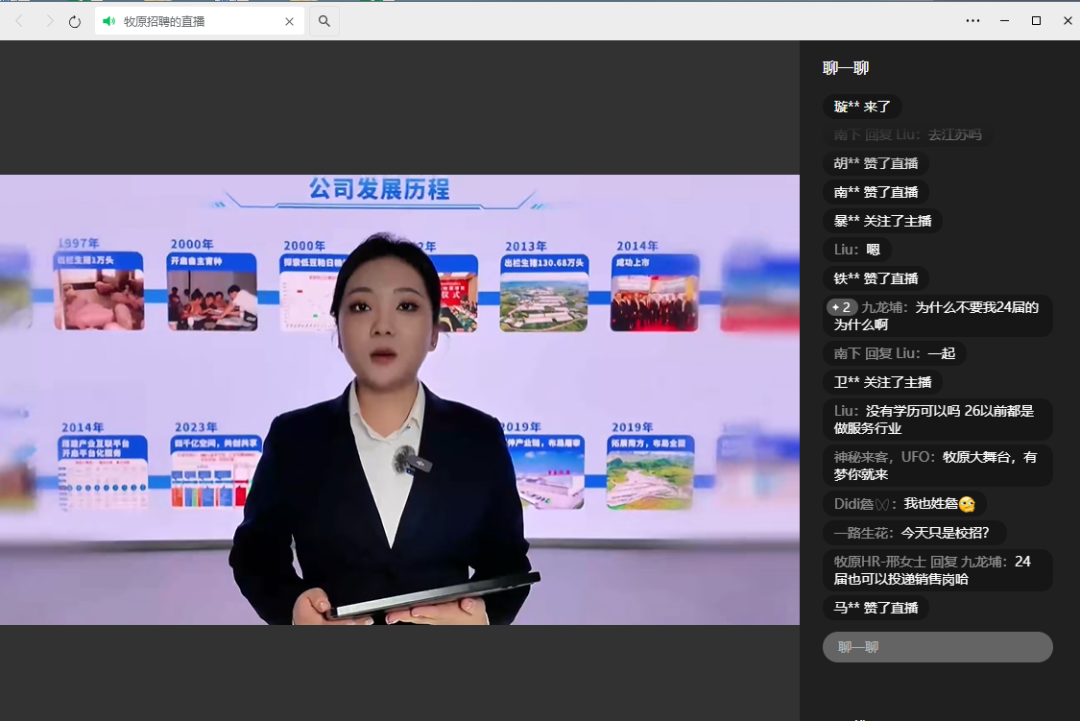Click the green speaker icon on tab
Image resolution: width=1080 pixels, height=721 pixels.
(x=109, y=21)
